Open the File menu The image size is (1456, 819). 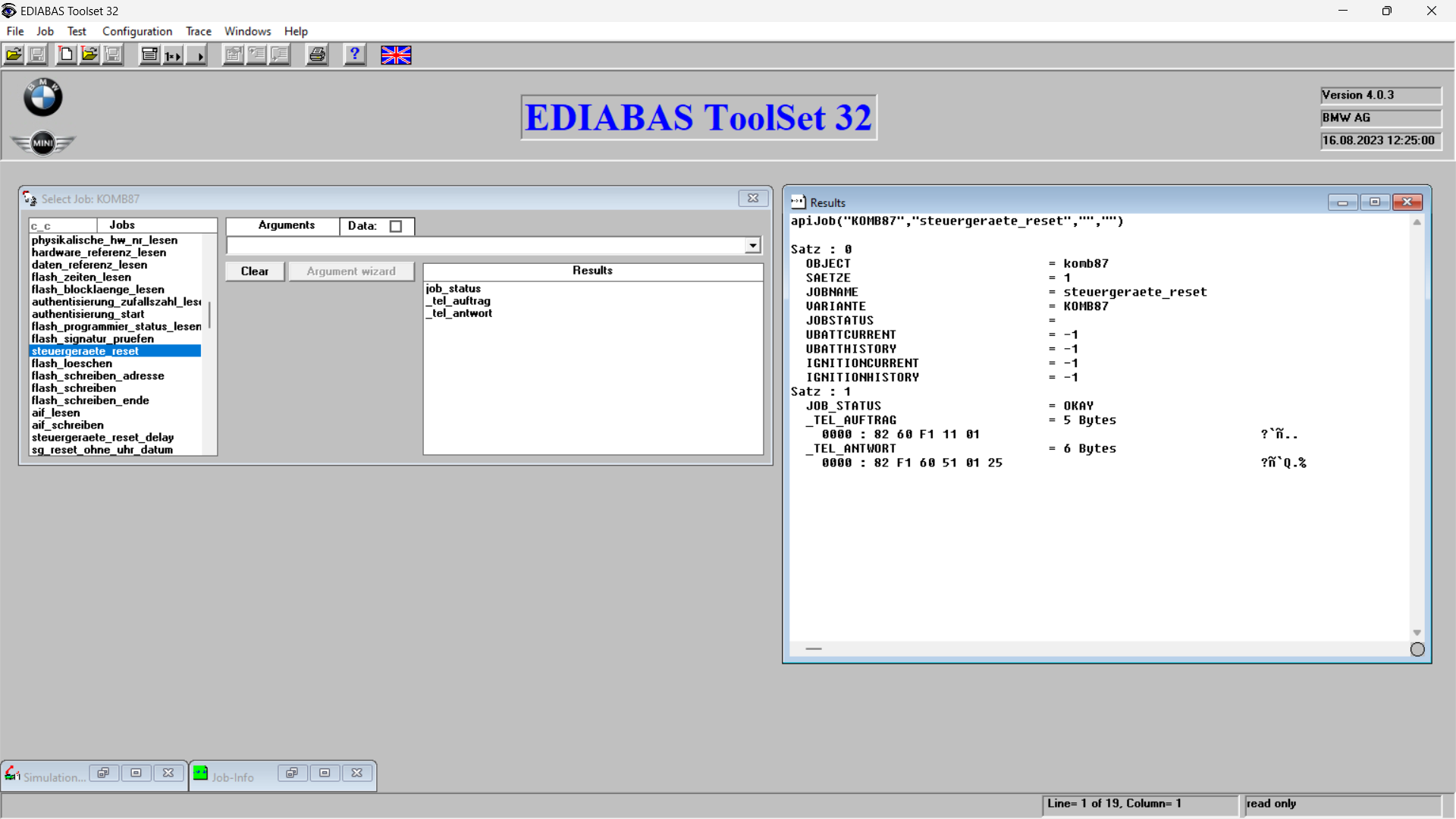15,31
